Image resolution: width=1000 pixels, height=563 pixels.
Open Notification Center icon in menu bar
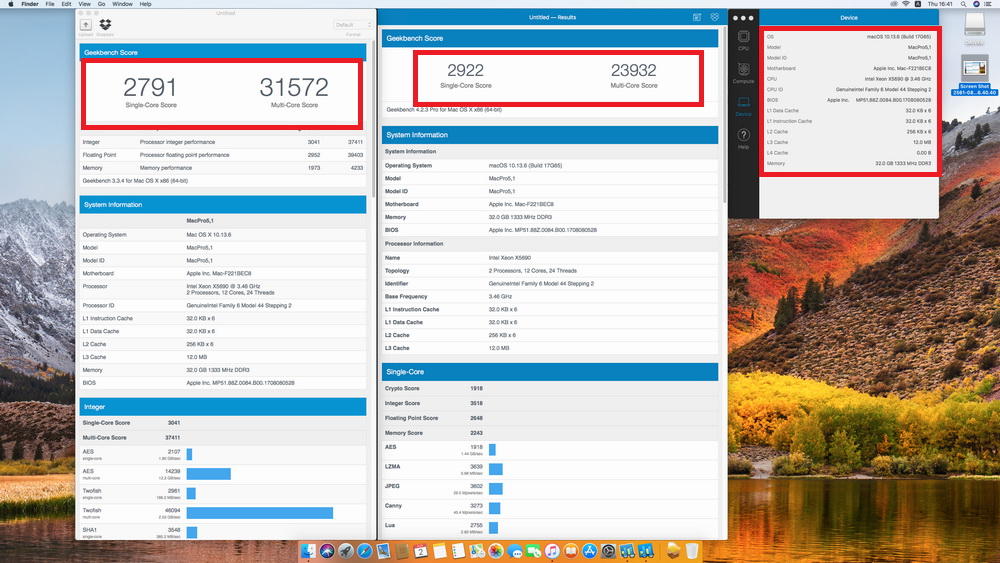(988, 4)
